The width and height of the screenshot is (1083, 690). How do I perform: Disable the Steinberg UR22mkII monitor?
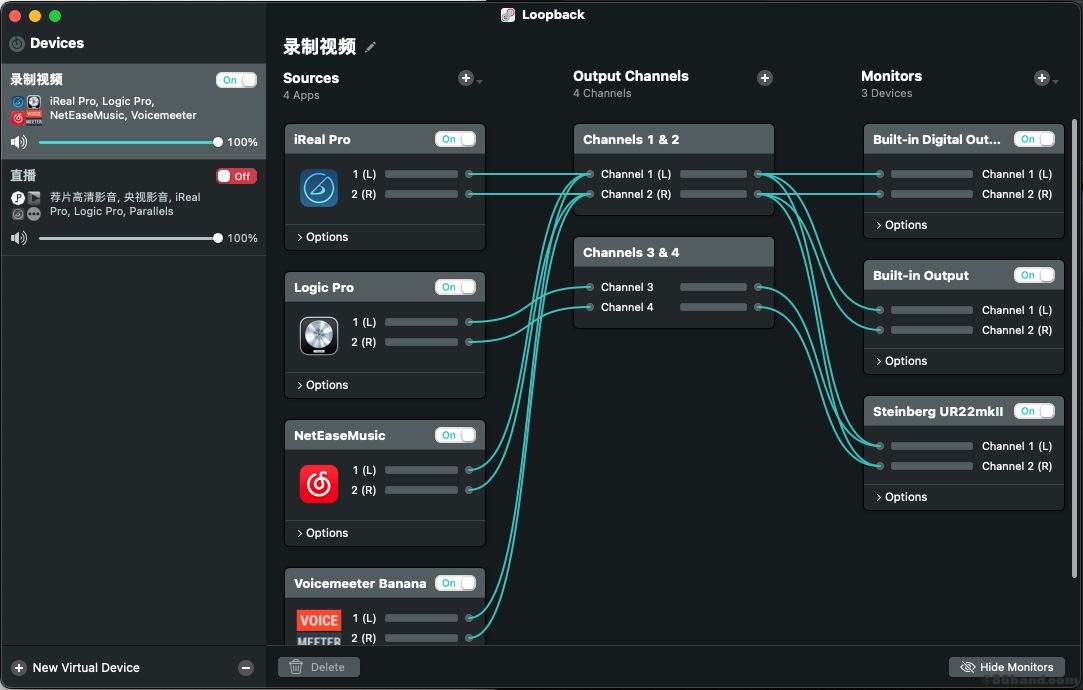pos(1034,411)
